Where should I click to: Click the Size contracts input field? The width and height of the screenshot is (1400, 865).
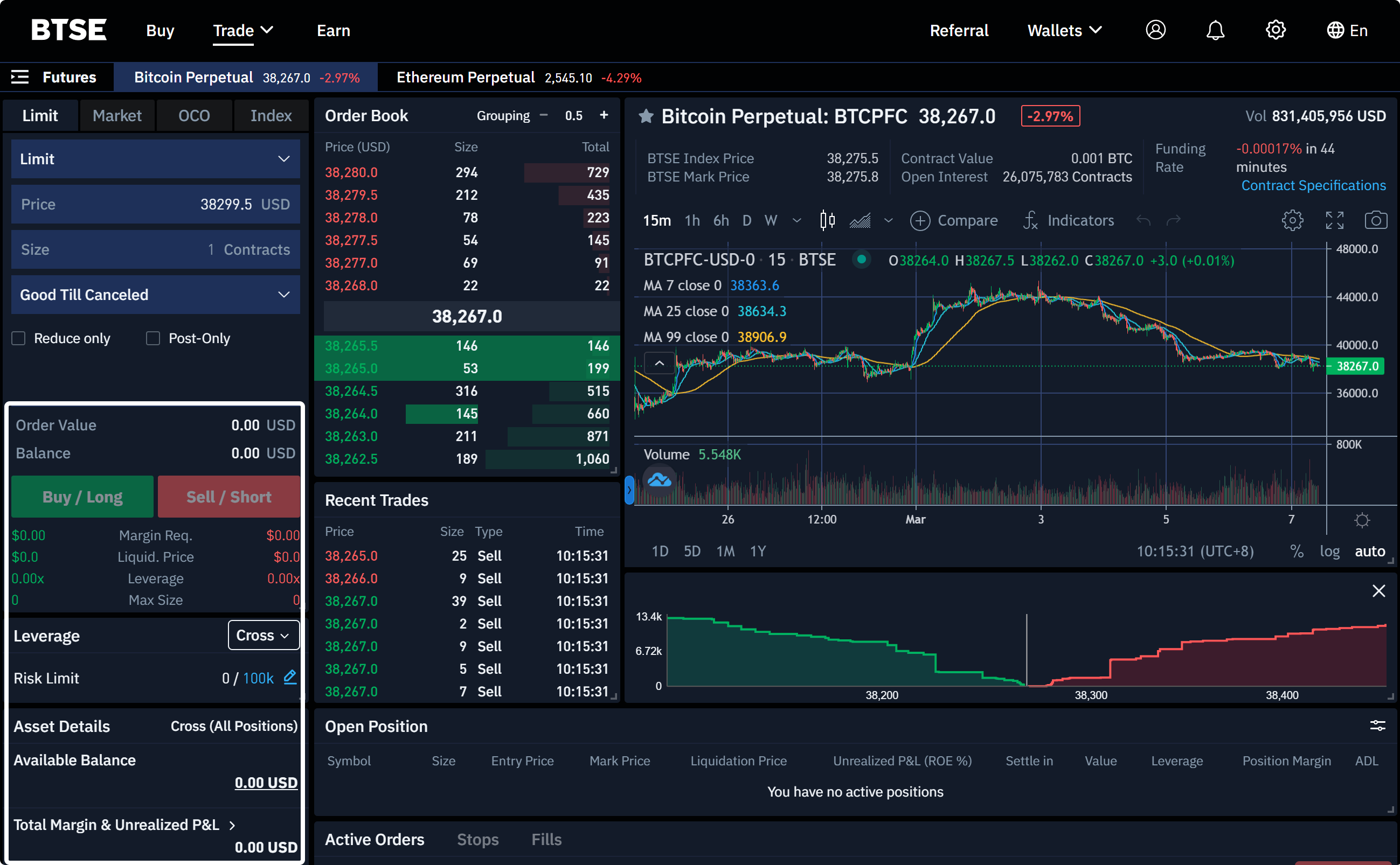[155, 249]
